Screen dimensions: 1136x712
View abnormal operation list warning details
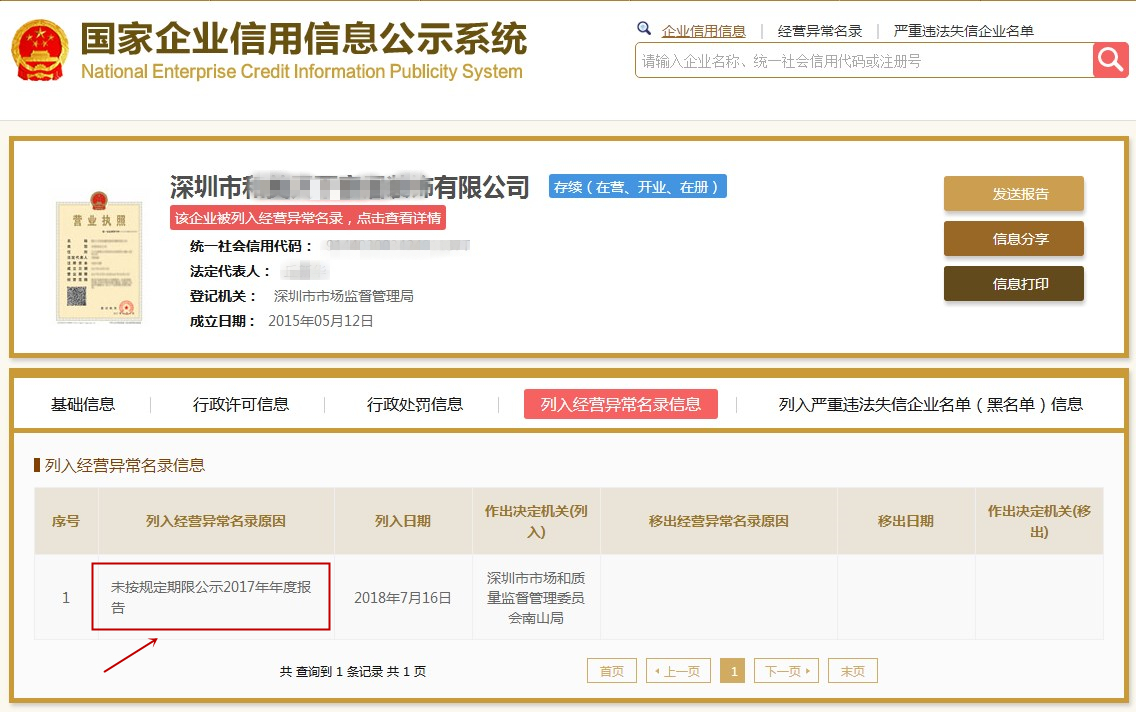(308, 218)
